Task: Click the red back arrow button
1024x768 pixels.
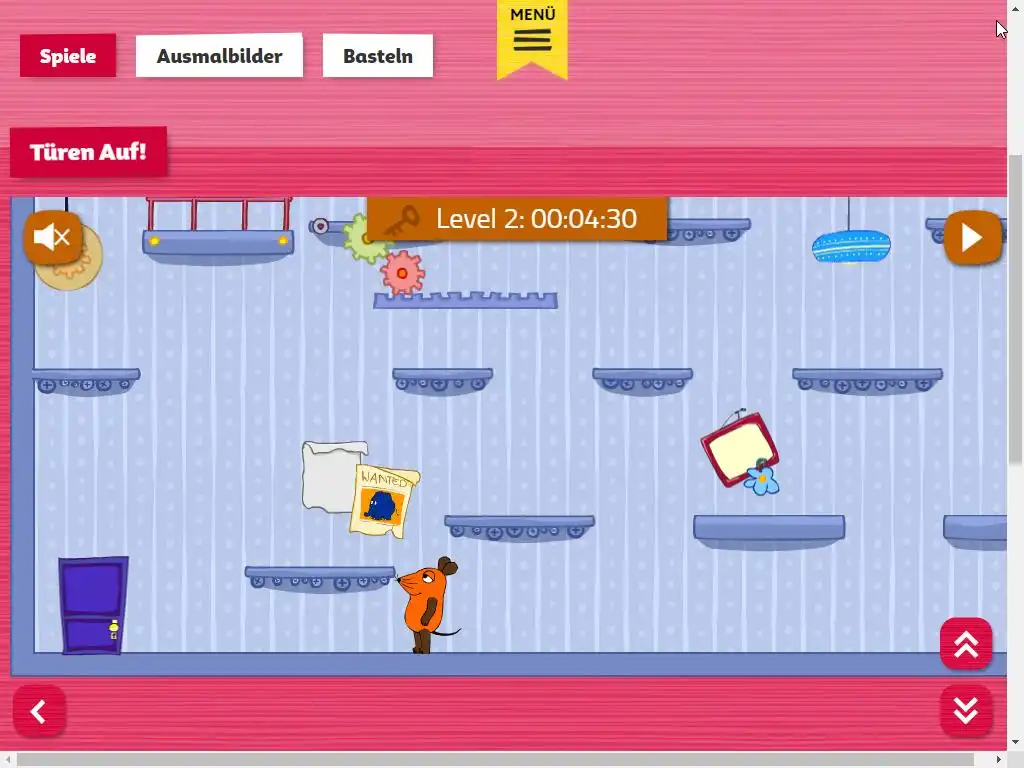Action: click(39, 711)
